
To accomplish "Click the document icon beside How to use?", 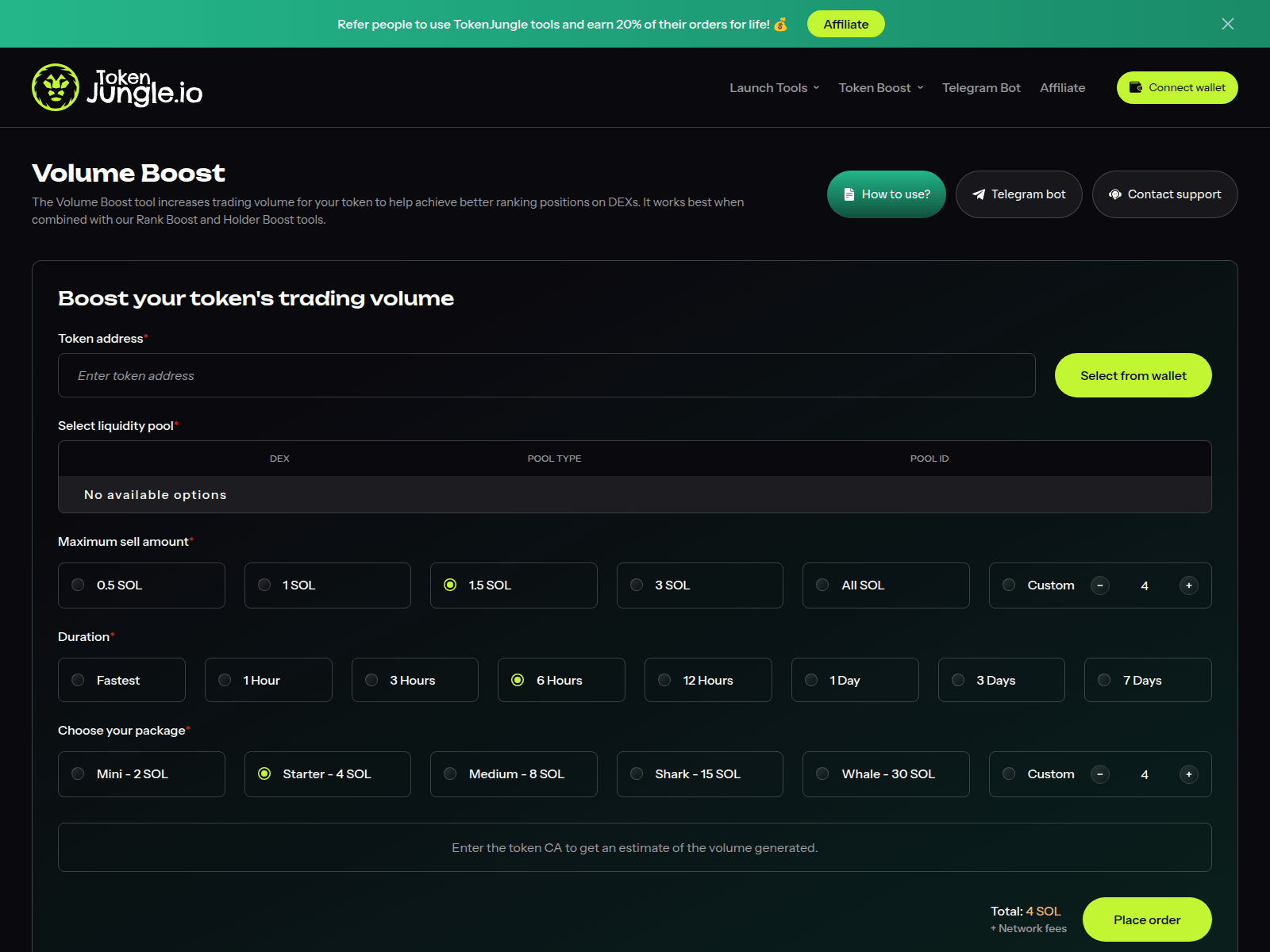I will 849,194.
